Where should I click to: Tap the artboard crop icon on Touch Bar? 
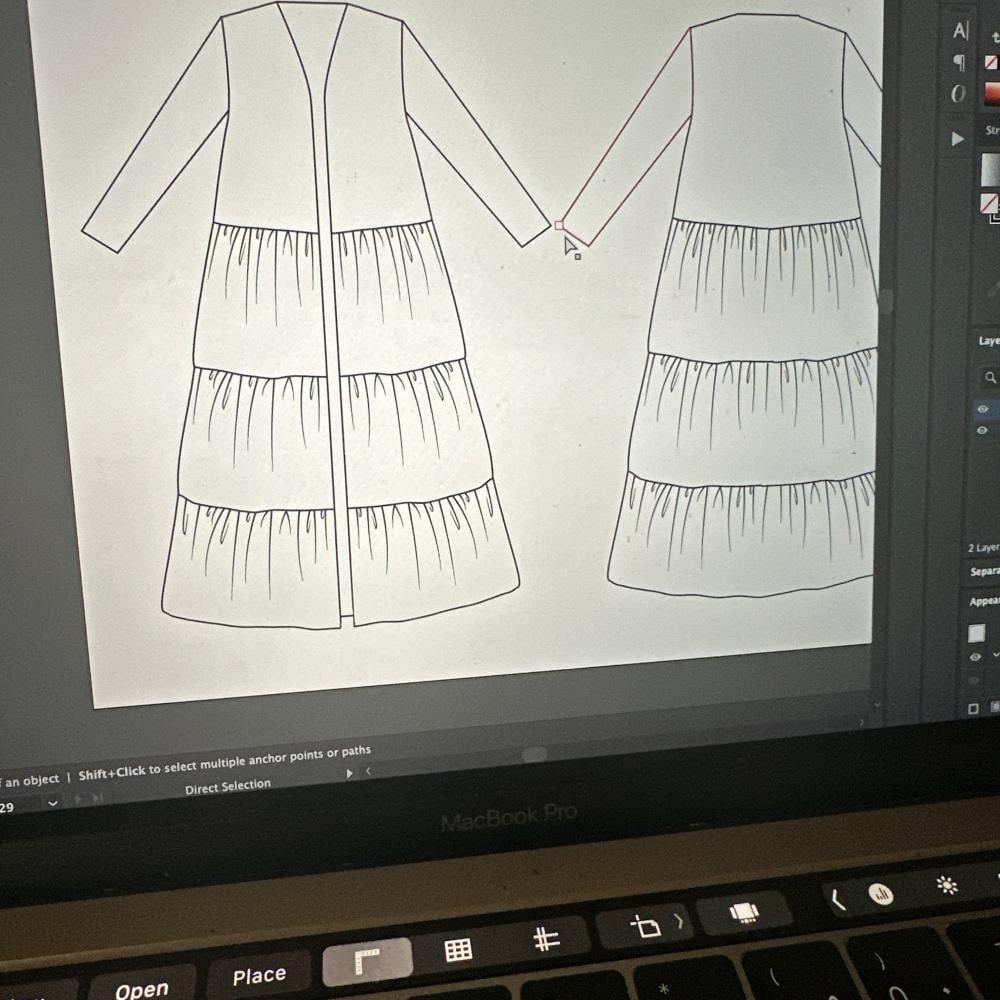(x=645, y=926)
